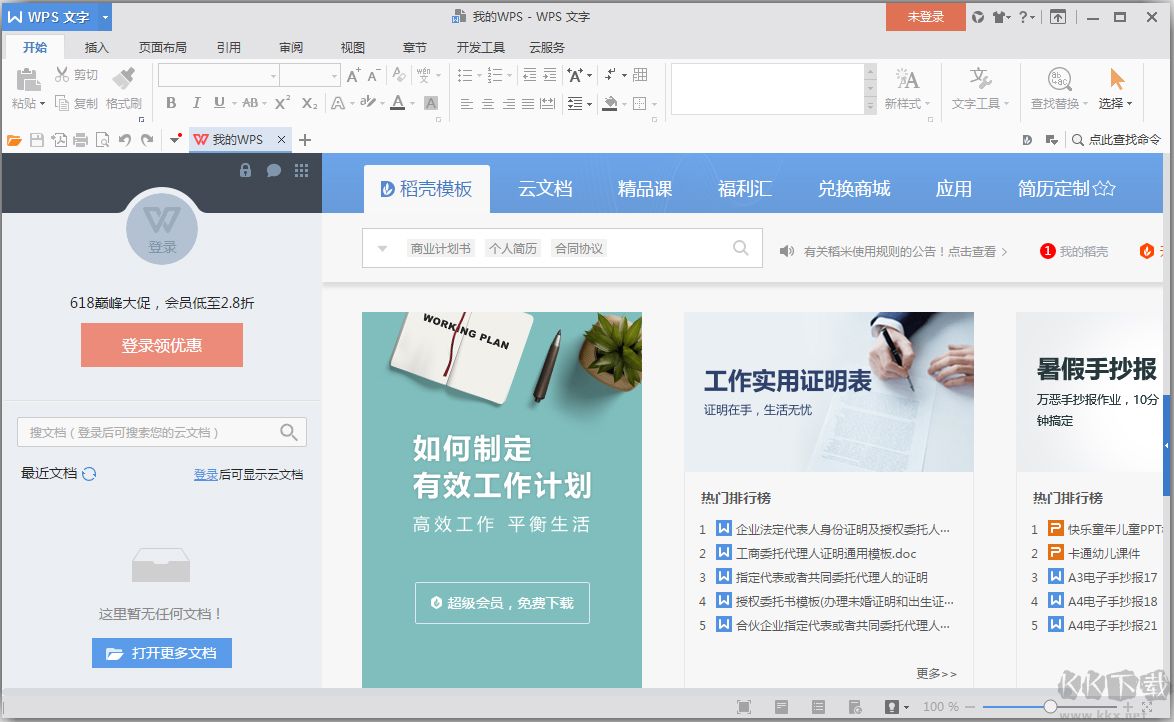
Task: Open the 选择 (Select) dropdown
Action: (1113, 88)
